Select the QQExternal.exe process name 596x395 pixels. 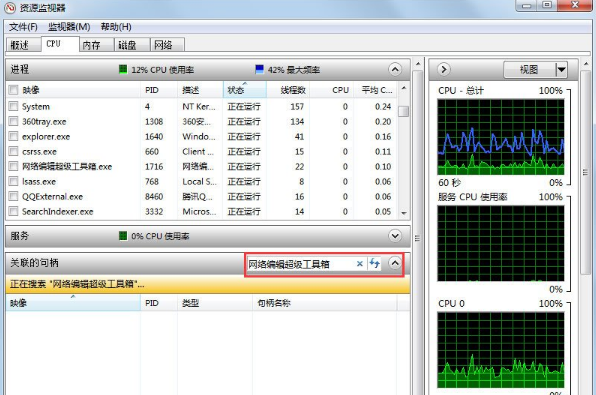point(52,197)
